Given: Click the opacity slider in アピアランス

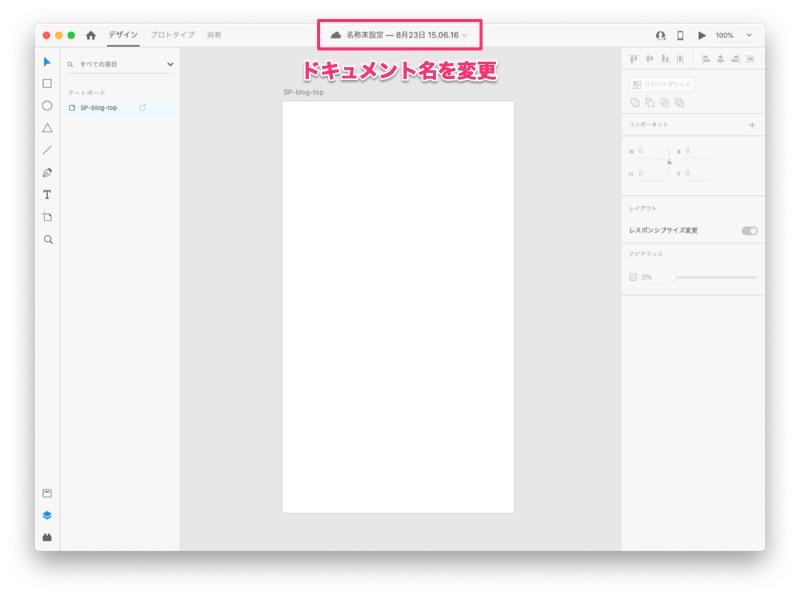Looking at the screenshot, I should [x=714, y=277].
